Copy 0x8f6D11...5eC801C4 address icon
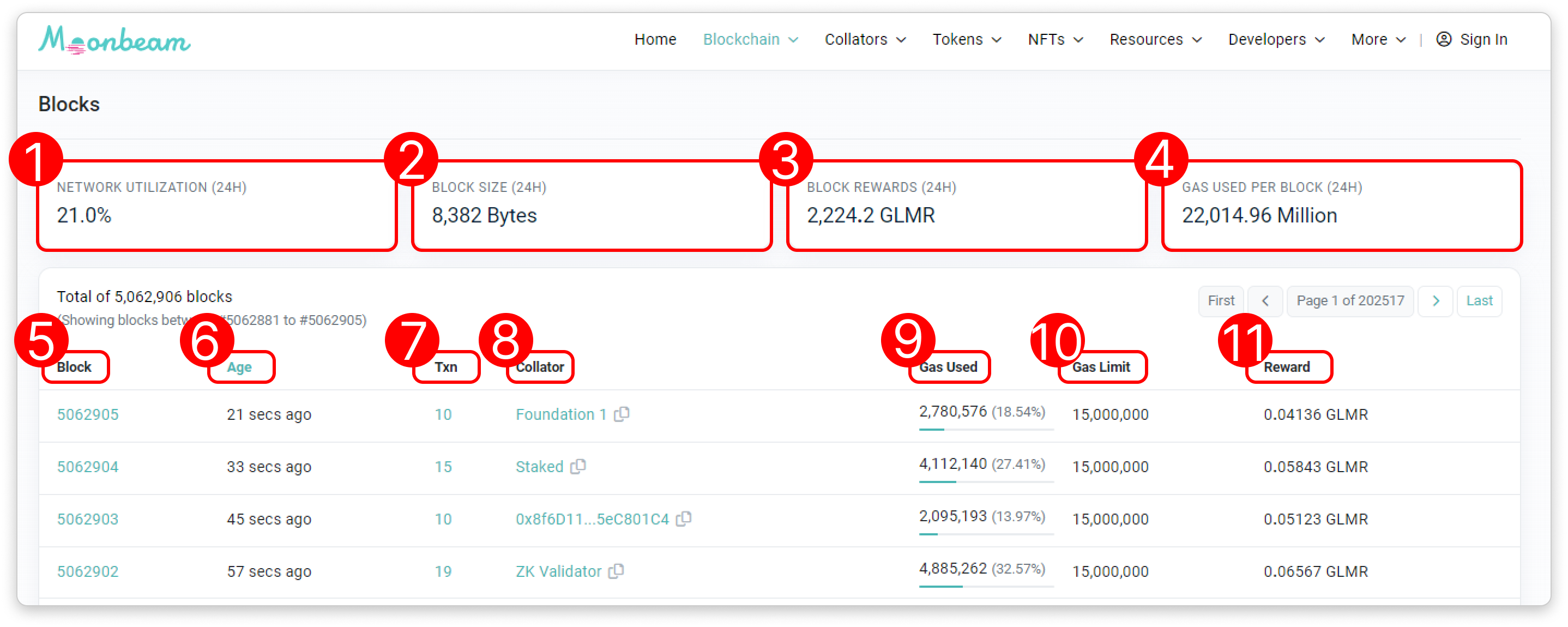 pyautogui.click(x=684, y=519)
